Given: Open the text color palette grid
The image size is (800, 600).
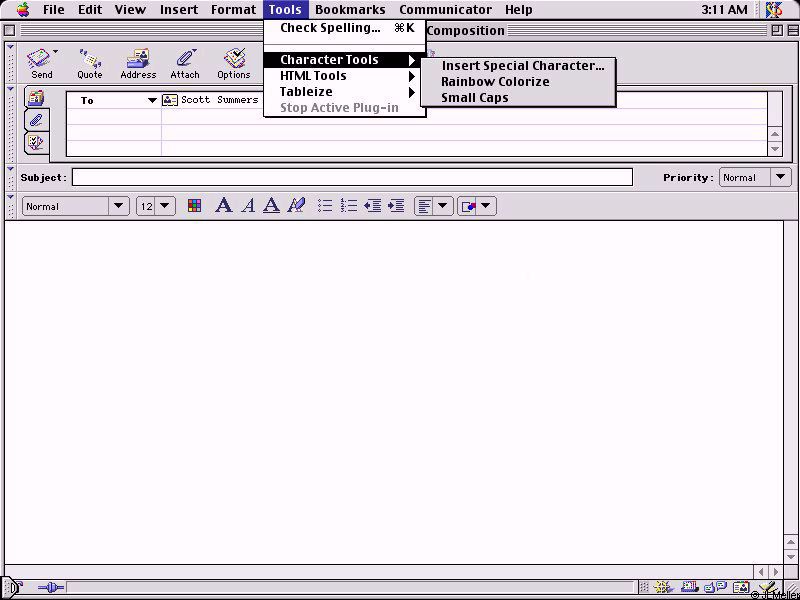Looking at the screenshot, I should point(194,206).
